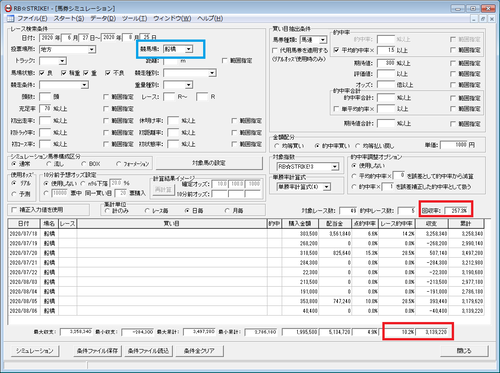Screen dimensions: 500x373
Task: Check the 単平均的率× checkbox
Action: [336, 109]
